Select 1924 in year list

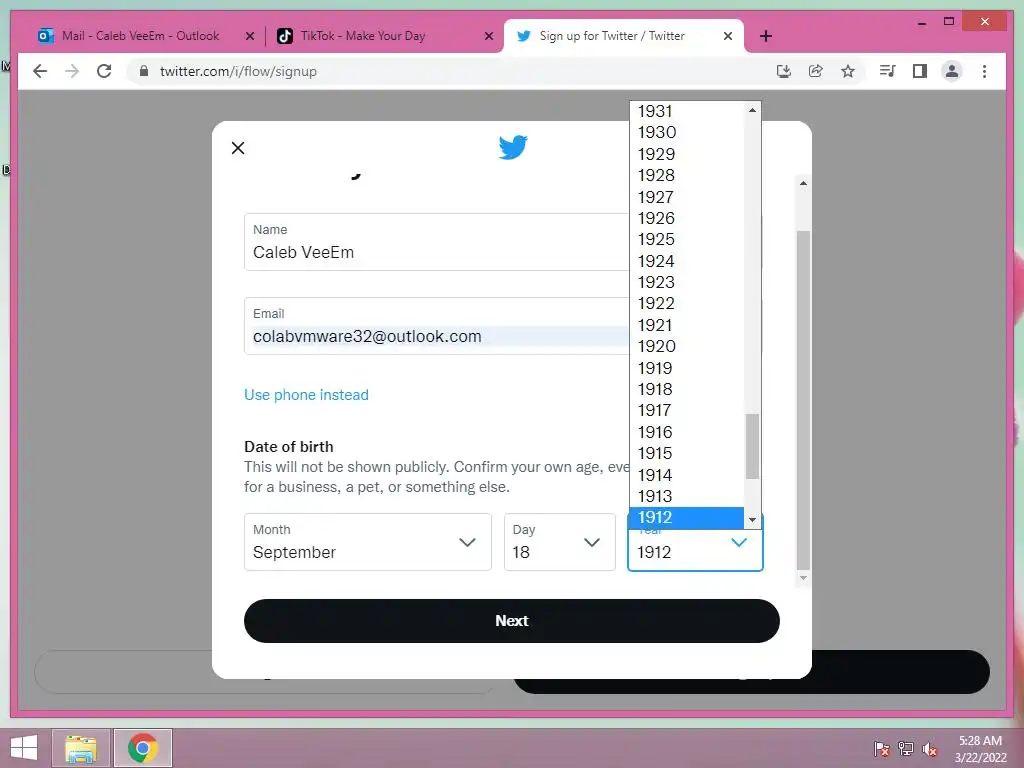click(x=686, y=261)
